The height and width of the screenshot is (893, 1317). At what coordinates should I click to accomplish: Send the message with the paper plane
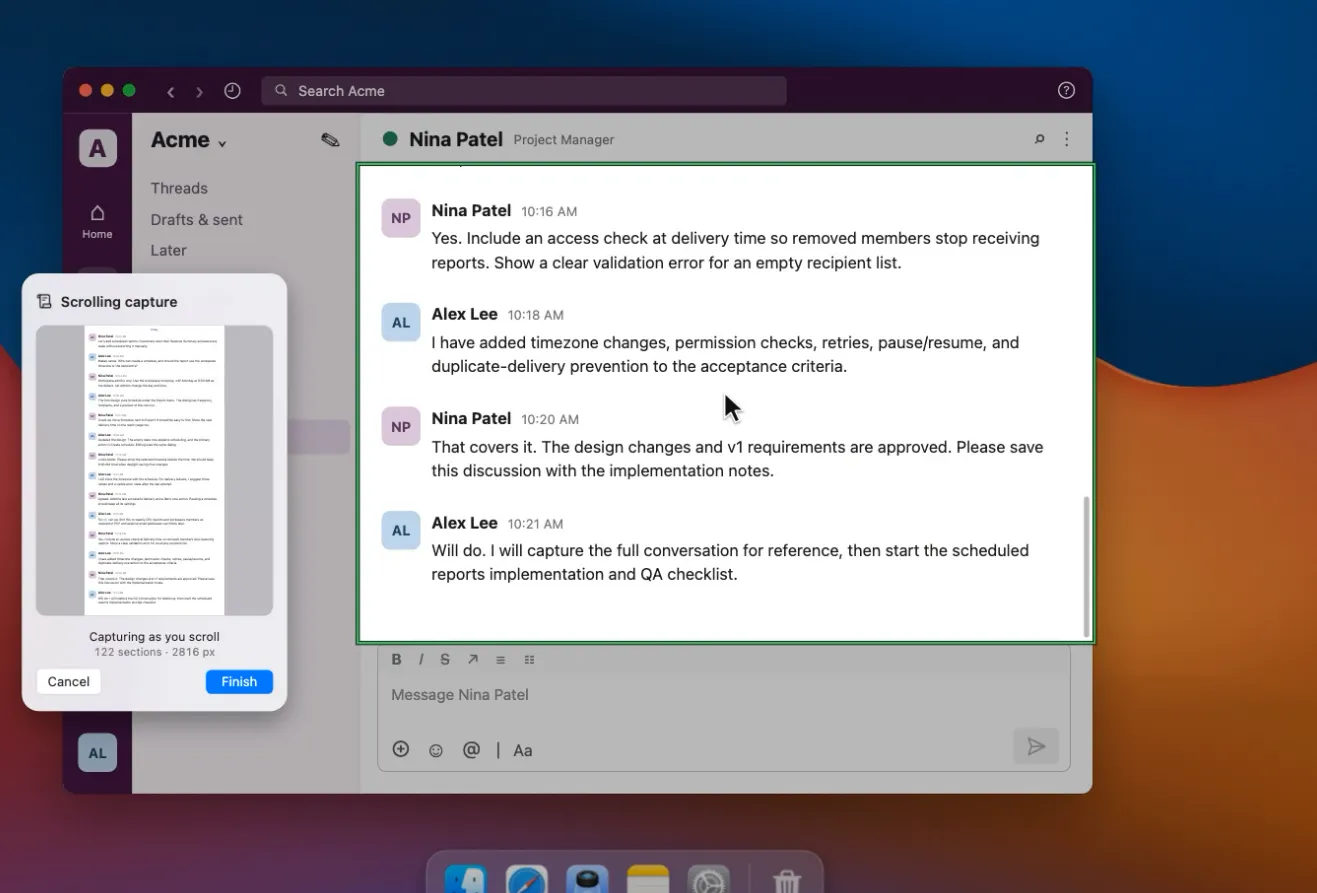(x=1036, y=747)
